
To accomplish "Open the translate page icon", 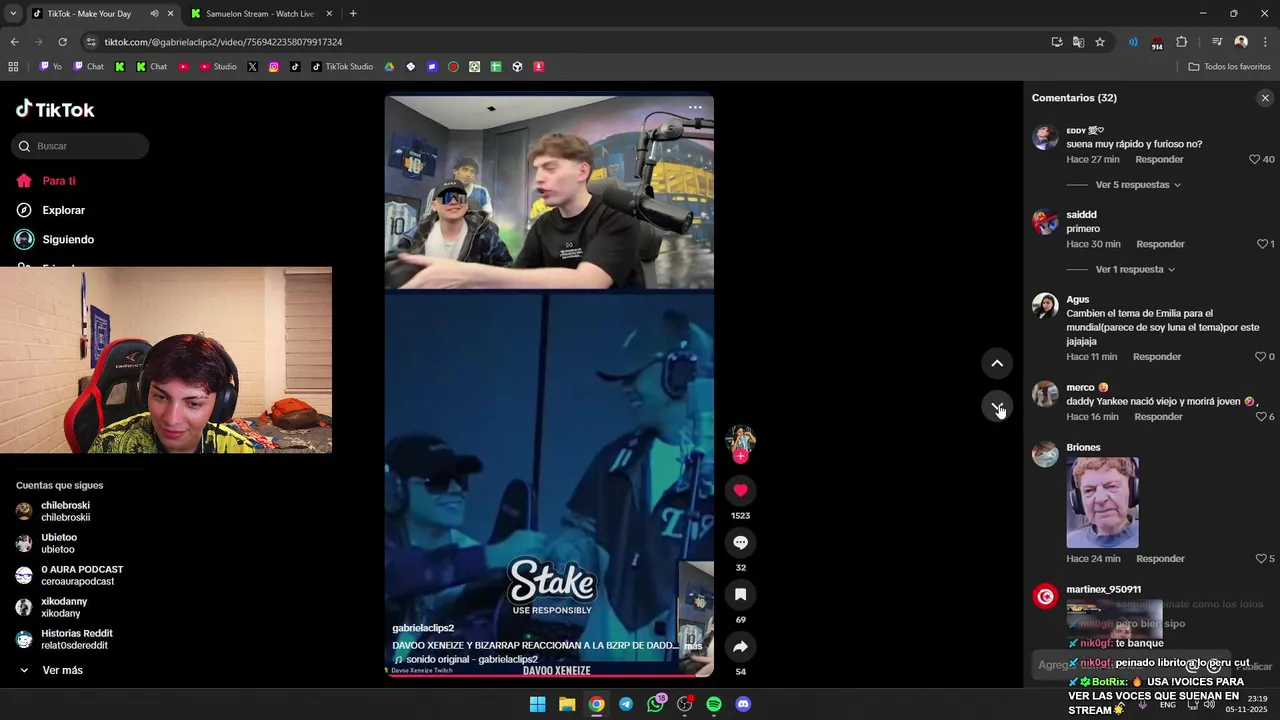I will (1078, 42).
